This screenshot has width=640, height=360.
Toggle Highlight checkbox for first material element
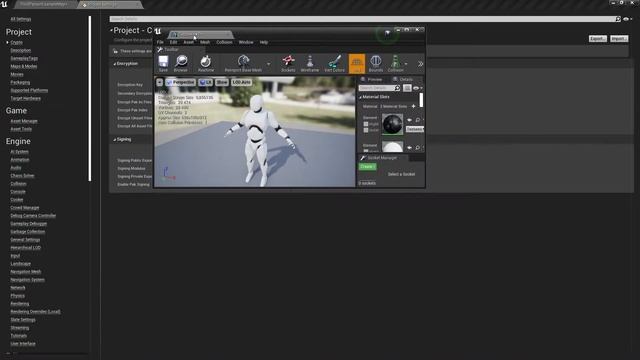point(366,124)
